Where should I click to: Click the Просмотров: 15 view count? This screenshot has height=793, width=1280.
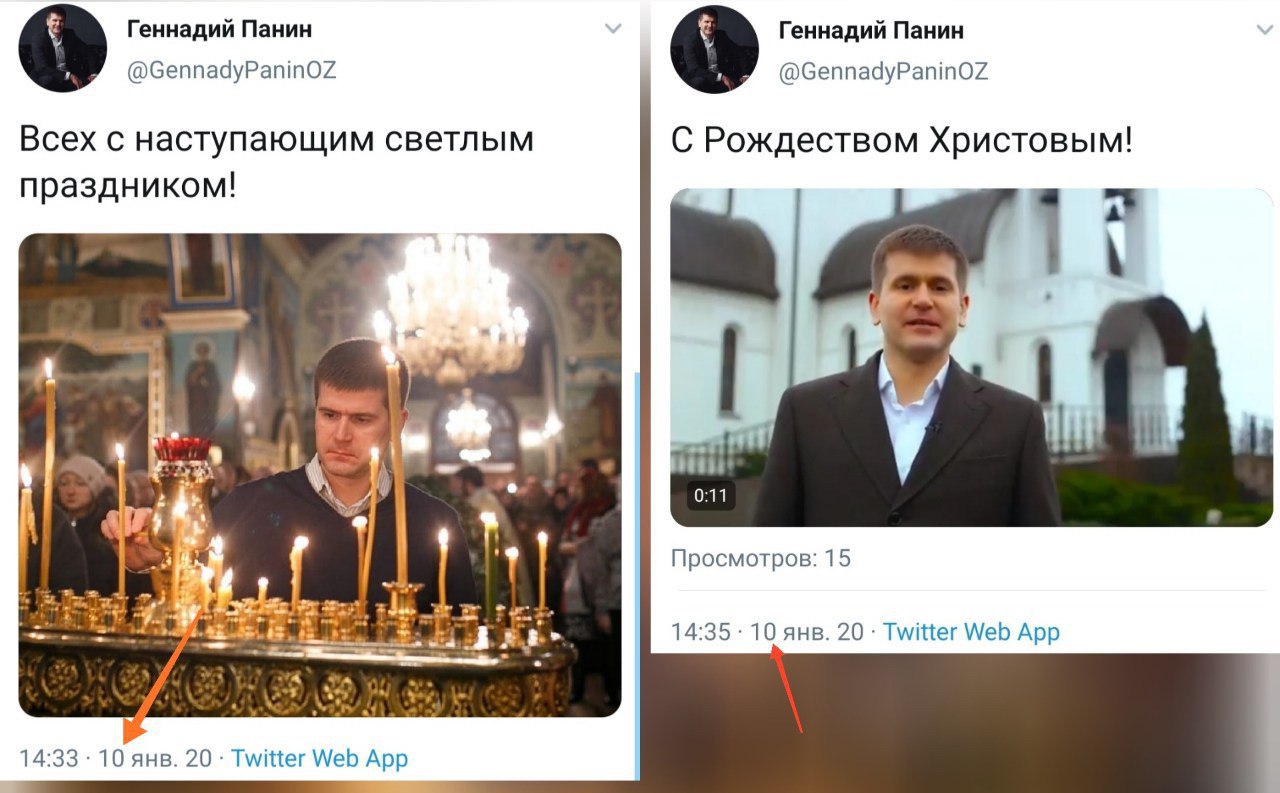[760, 558]
